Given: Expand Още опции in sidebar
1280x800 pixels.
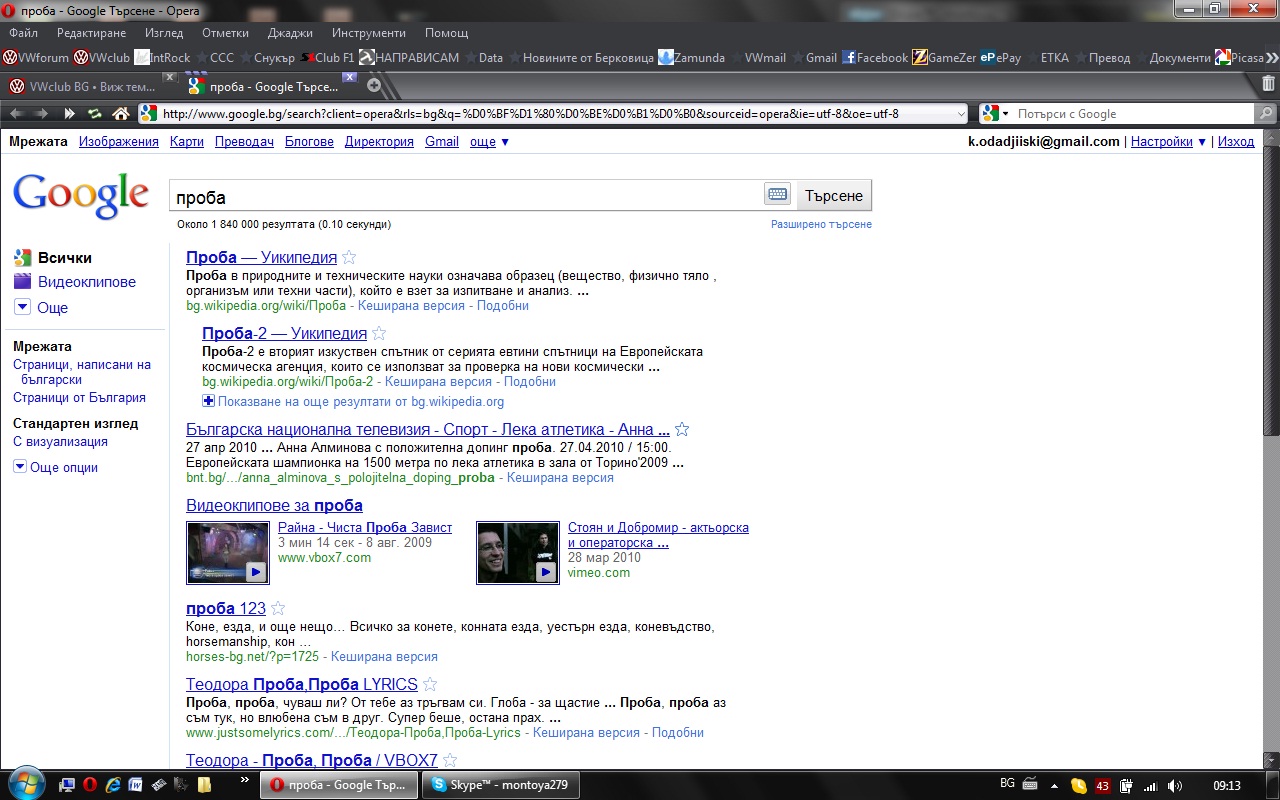Looking at the screenshot, I should tap(56, 467).
